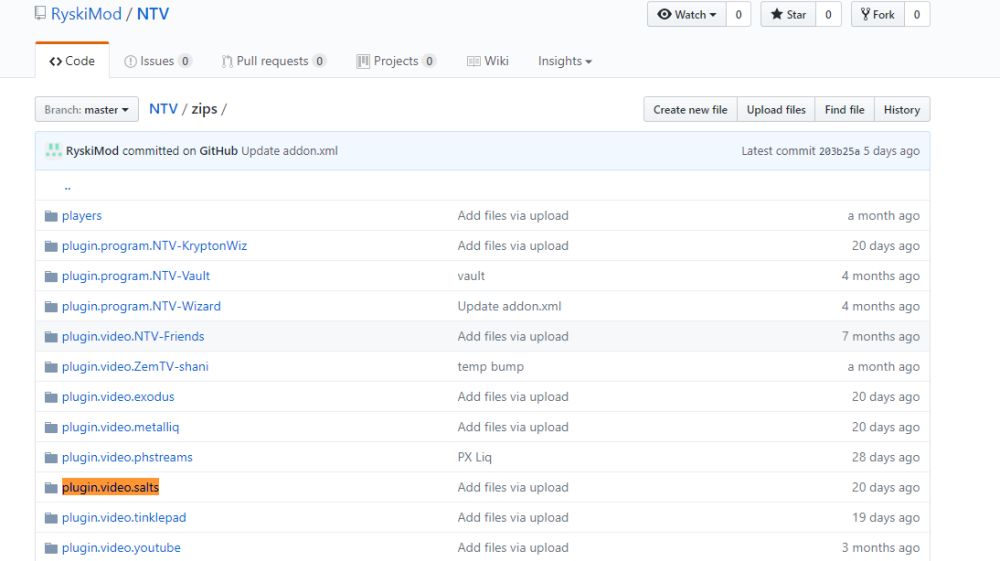Fork the NTV repository
Viewport: 1000px width, 561px height.
click(877, 15)
